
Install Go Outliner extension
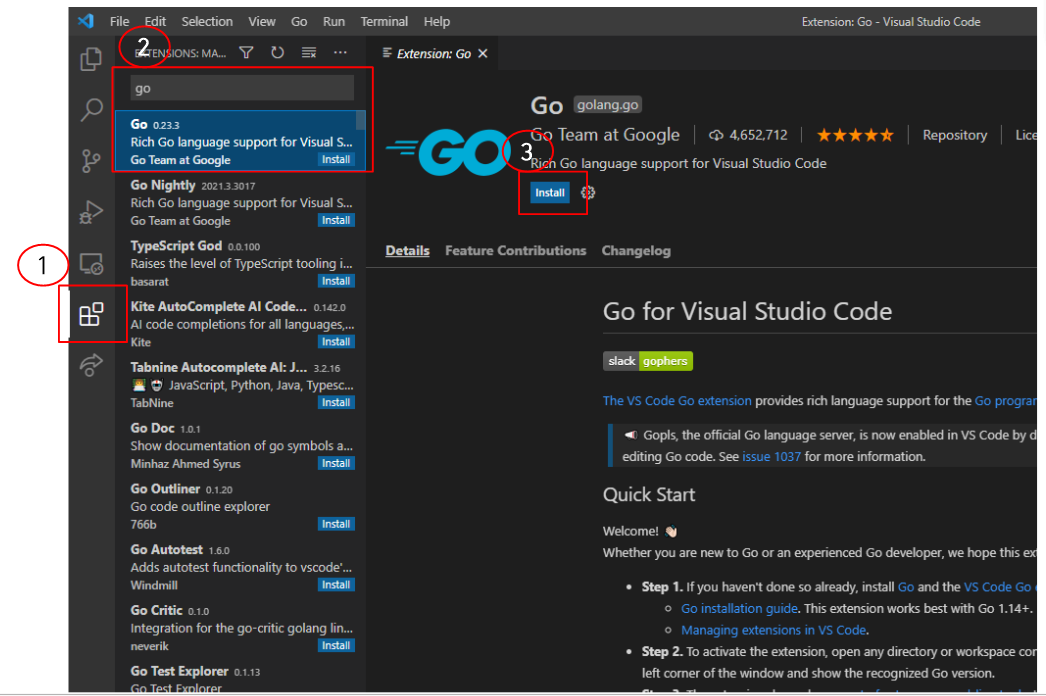coord(336,524)
